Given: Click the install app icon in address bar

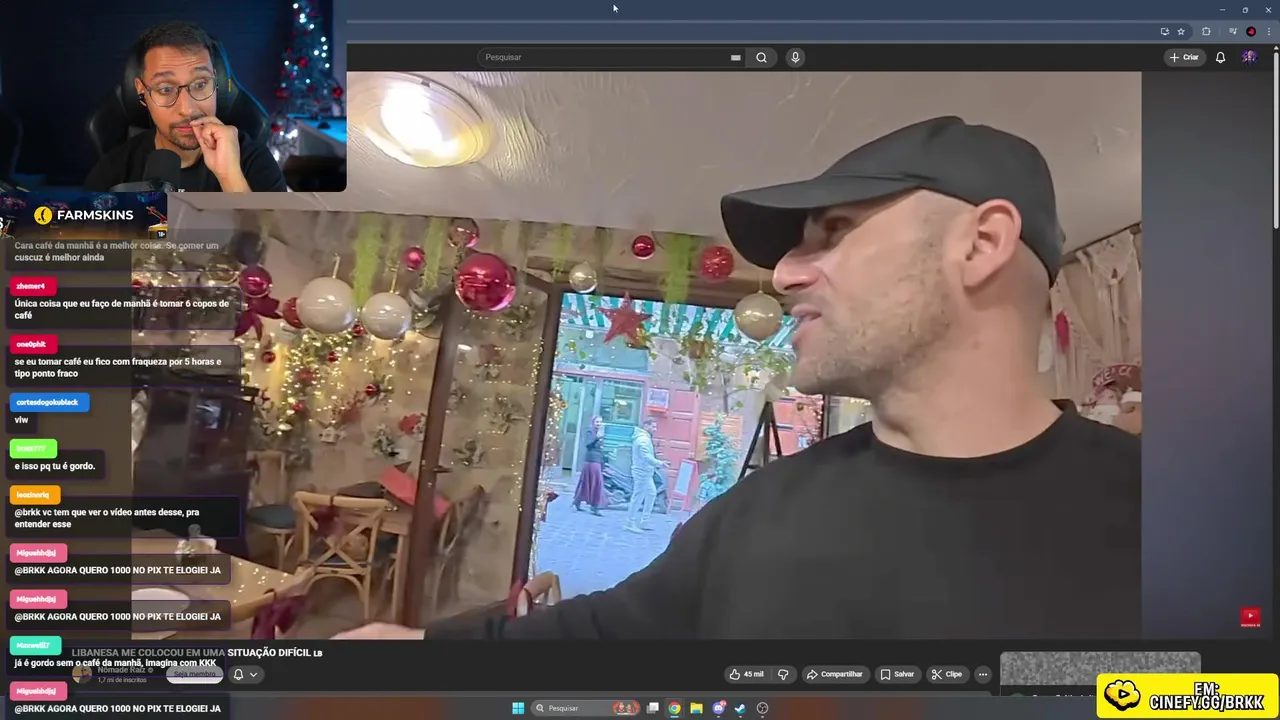Looking at the screenshot, I should point(1164,31).
